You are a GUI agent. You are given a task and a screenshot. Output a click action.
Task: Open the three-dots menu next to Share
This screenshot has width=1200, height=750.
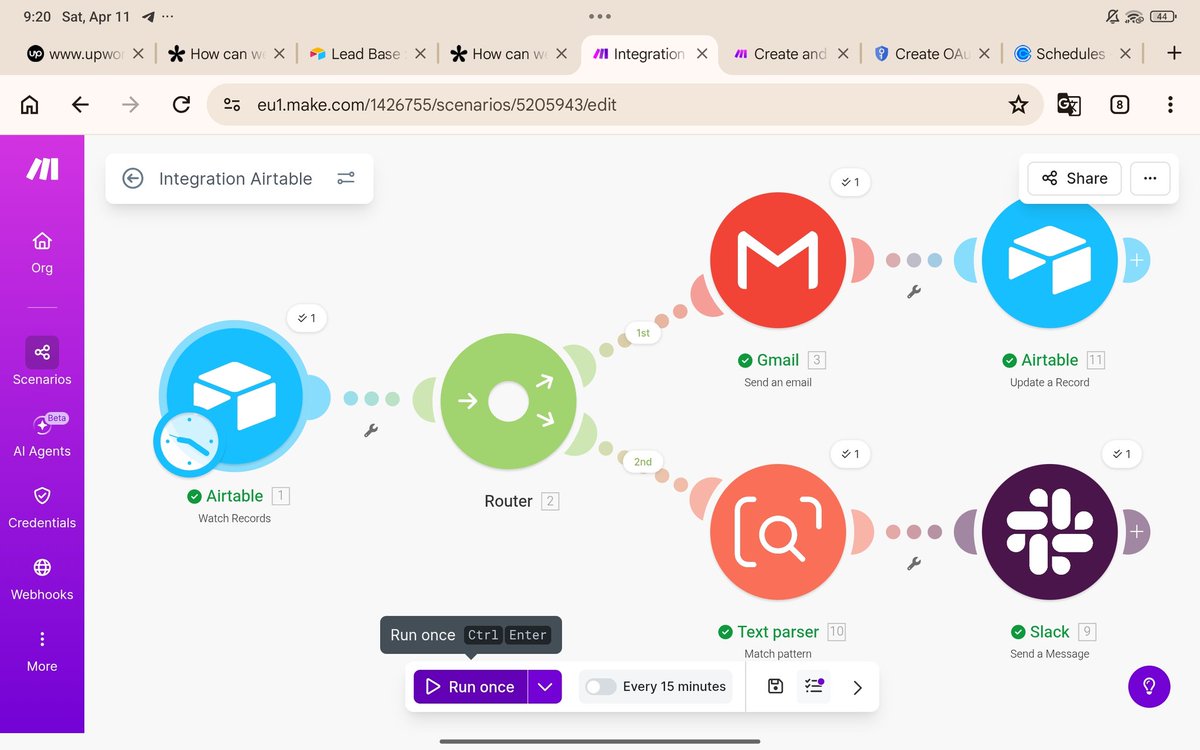coord(1150,178)
